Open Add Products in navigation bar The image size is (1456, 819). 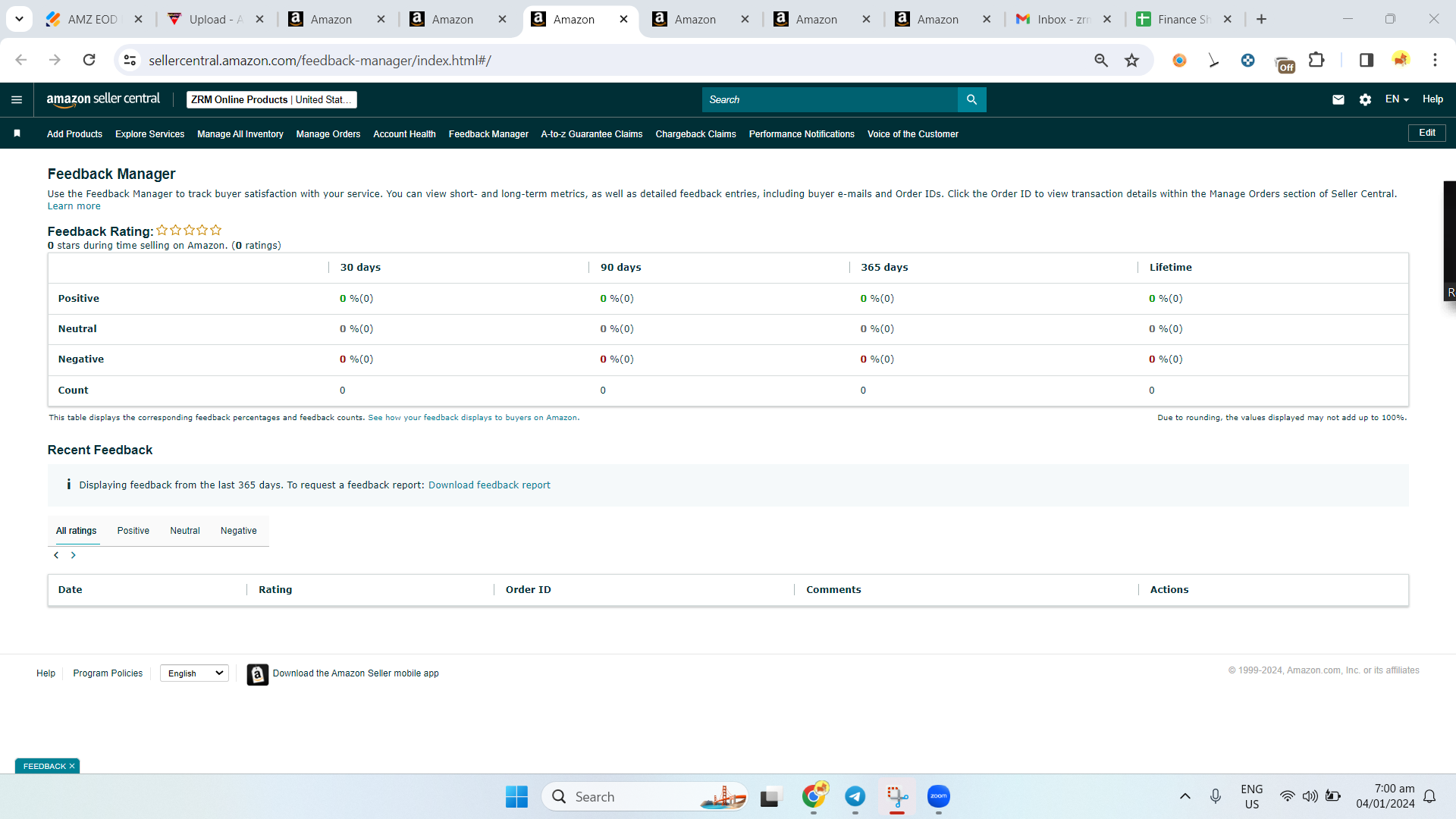coord(74,134)
